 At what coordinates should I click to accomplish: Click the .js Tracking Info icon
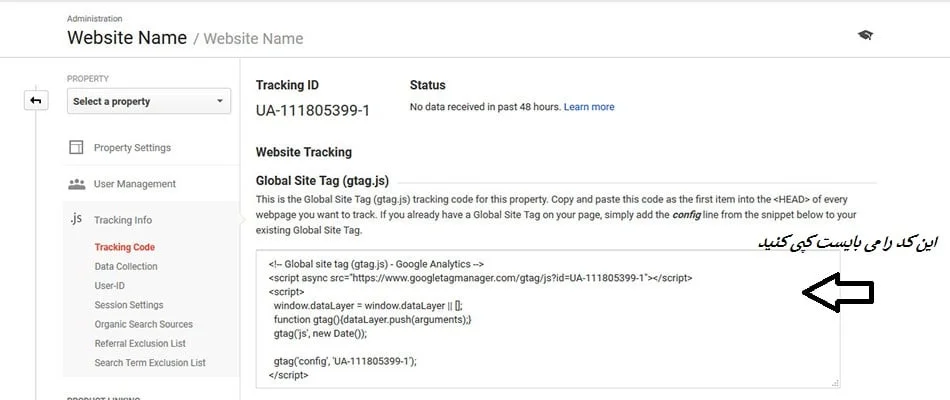[76, 220]
